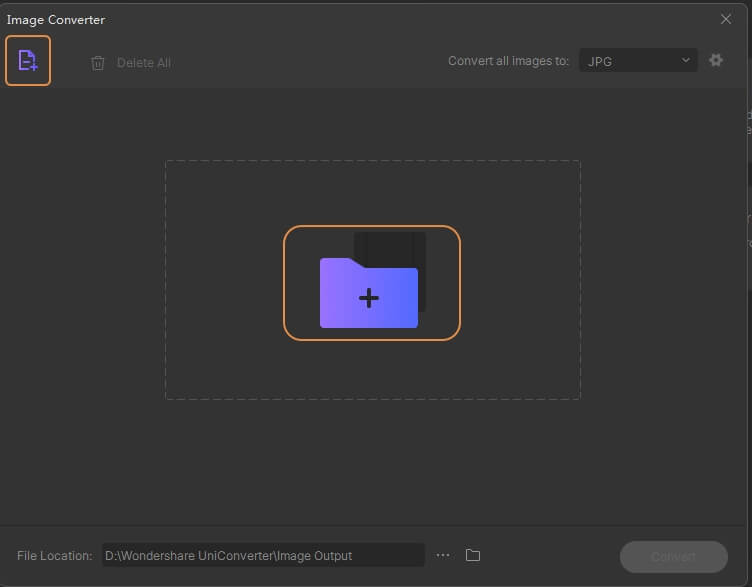Click the plus sign on the folder

[x=369, y=297]
